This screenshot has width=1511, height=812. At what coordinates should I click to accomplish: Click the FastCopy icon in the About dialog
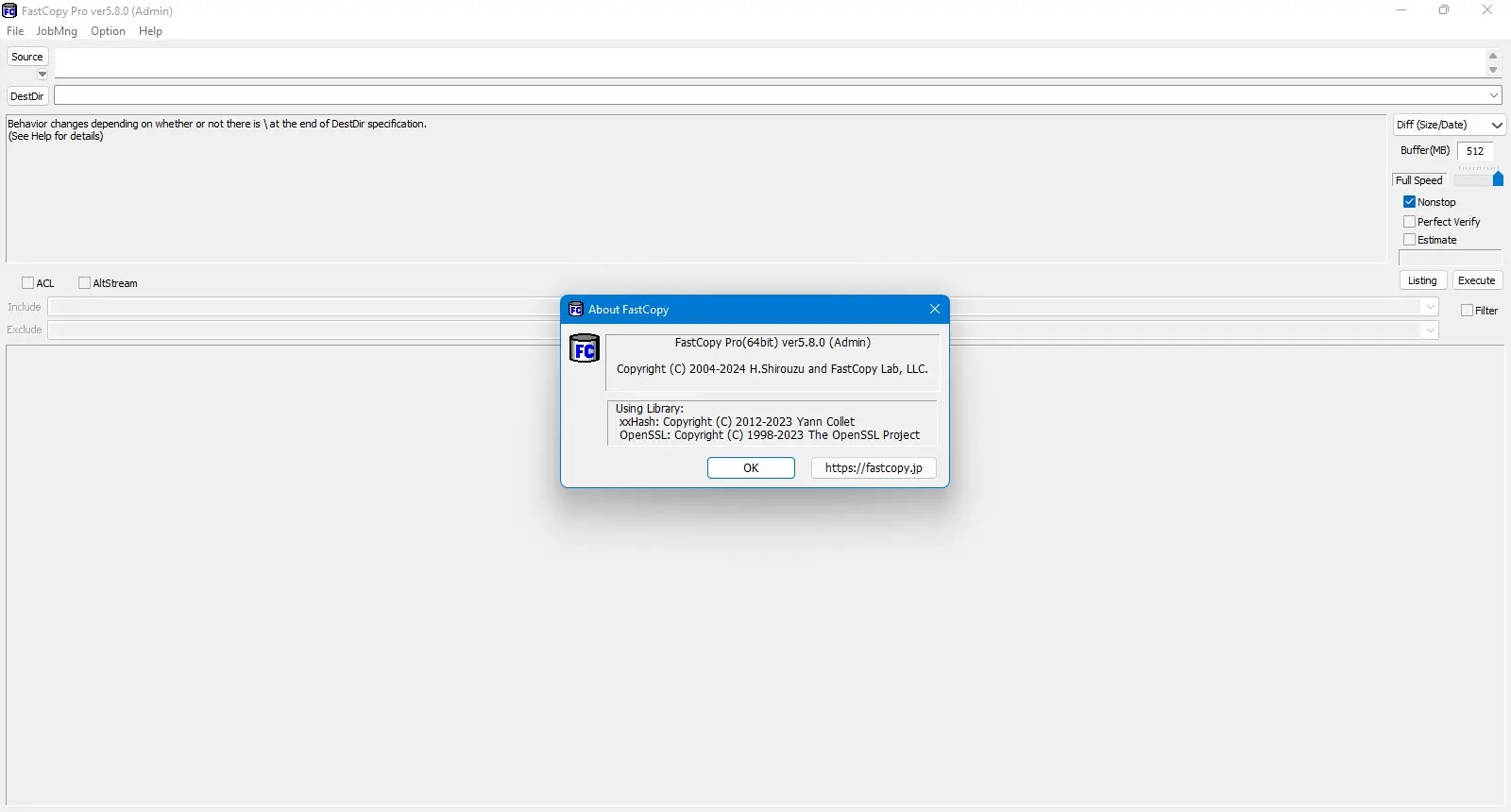[x=585, y=348]
